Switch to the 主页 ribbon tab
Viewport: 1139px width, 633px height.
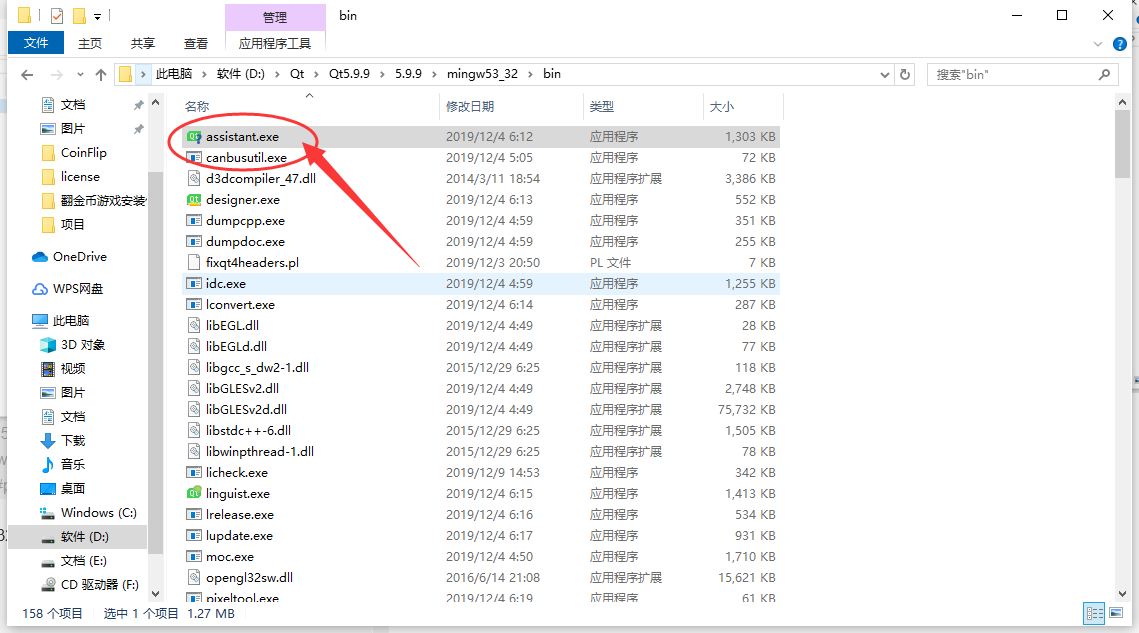tap(89, 44)
